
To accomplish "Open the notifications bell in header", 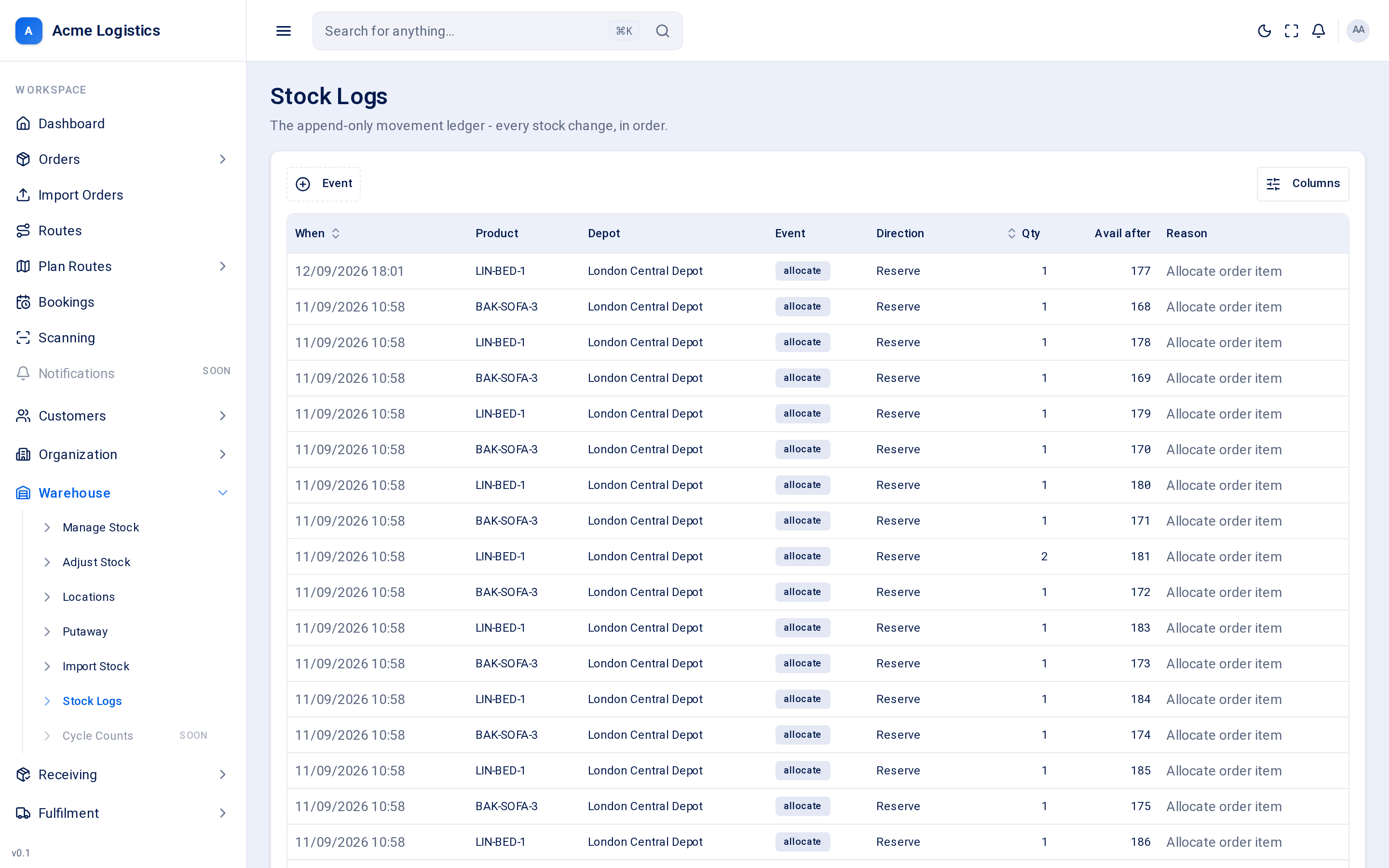I will point(1319,30).
